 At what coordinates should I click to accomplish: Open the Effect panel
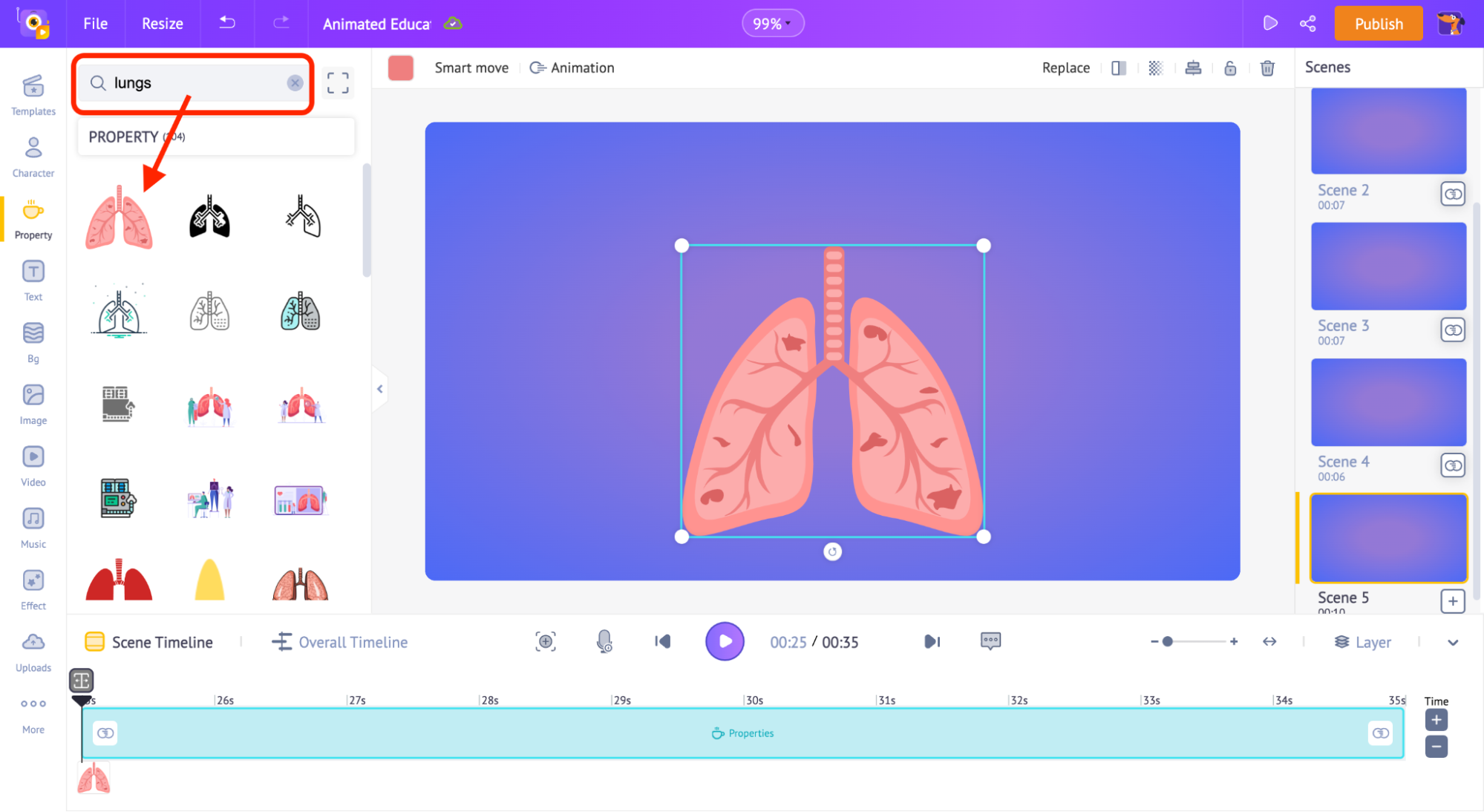pyautogui.click(x=33, y=589)
